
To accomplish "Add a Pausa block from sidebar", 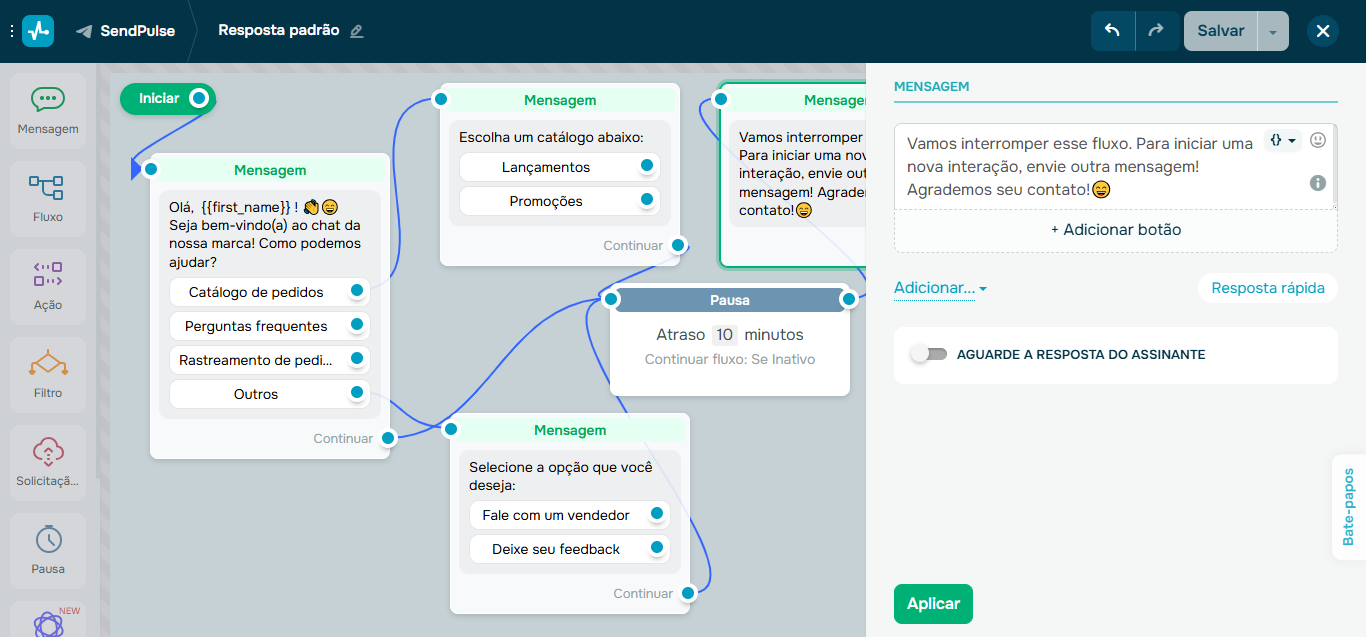I will [48, 549].
